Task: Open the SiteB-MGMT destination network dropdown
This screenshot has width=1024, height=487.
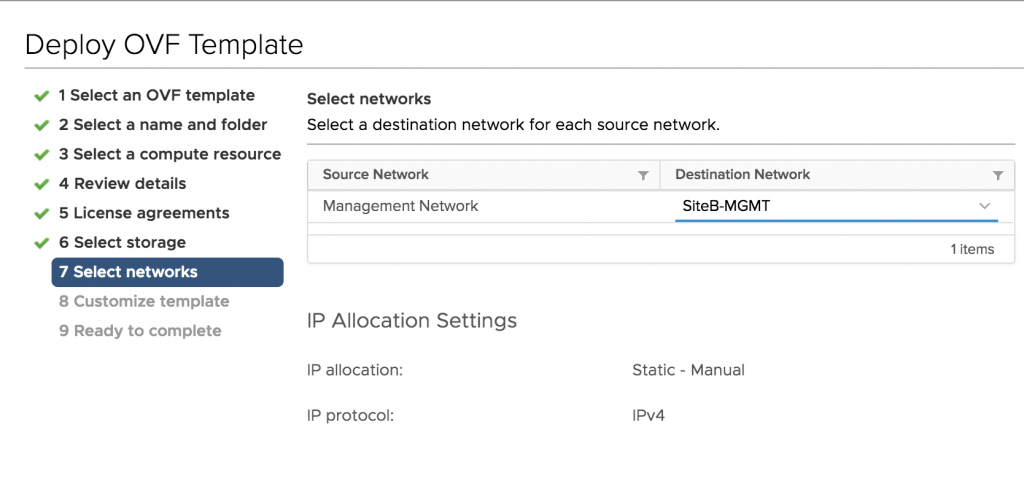Action: 836,206
